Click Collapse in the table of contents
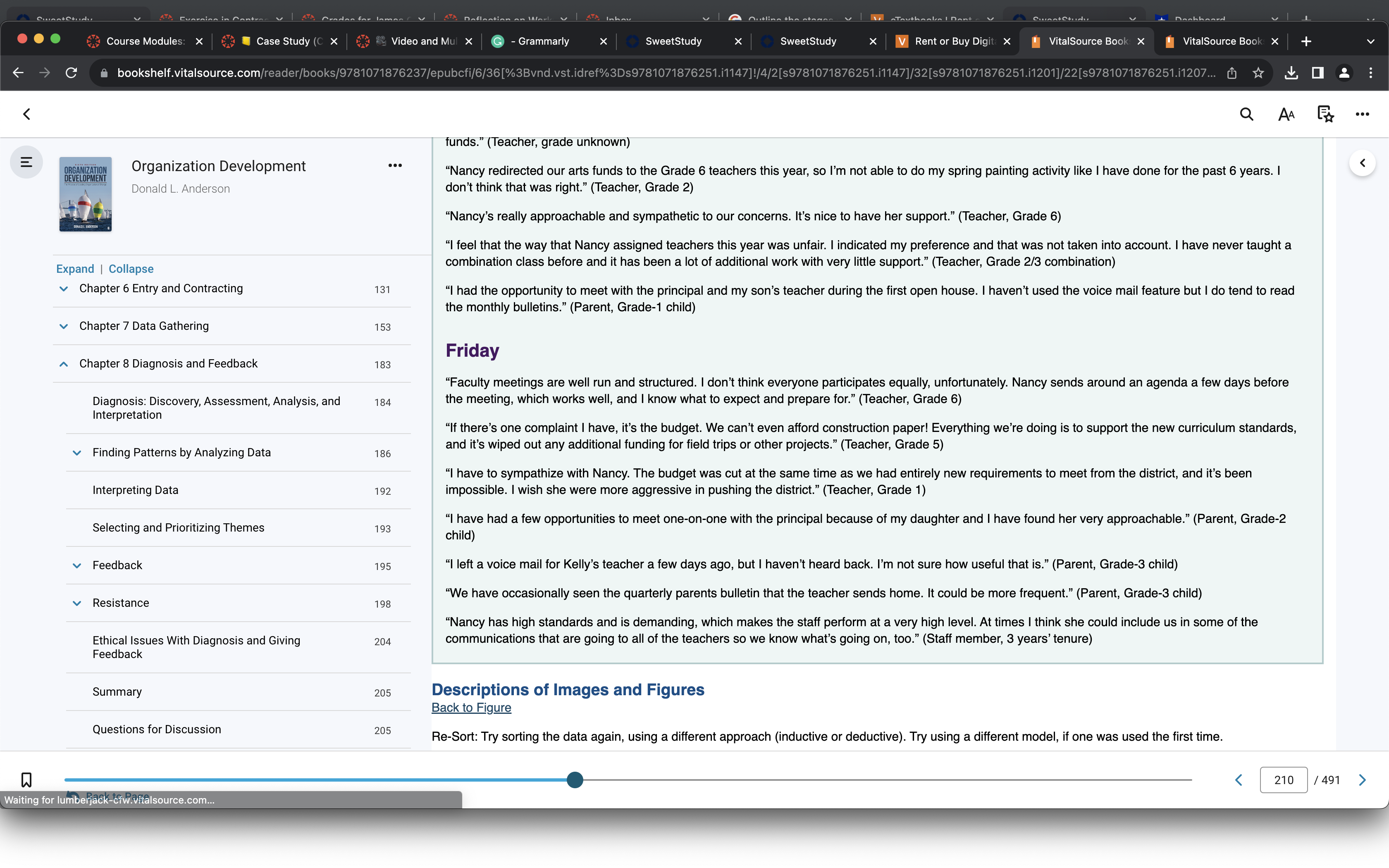Screen dimensions: 1389x868 pos(131,269)
